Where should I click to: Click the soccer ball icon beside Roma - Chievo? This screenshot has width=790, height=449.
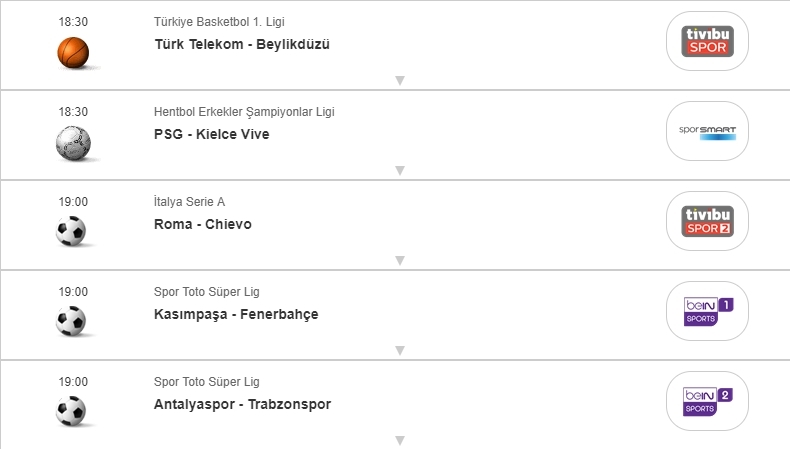coord(73,232)
